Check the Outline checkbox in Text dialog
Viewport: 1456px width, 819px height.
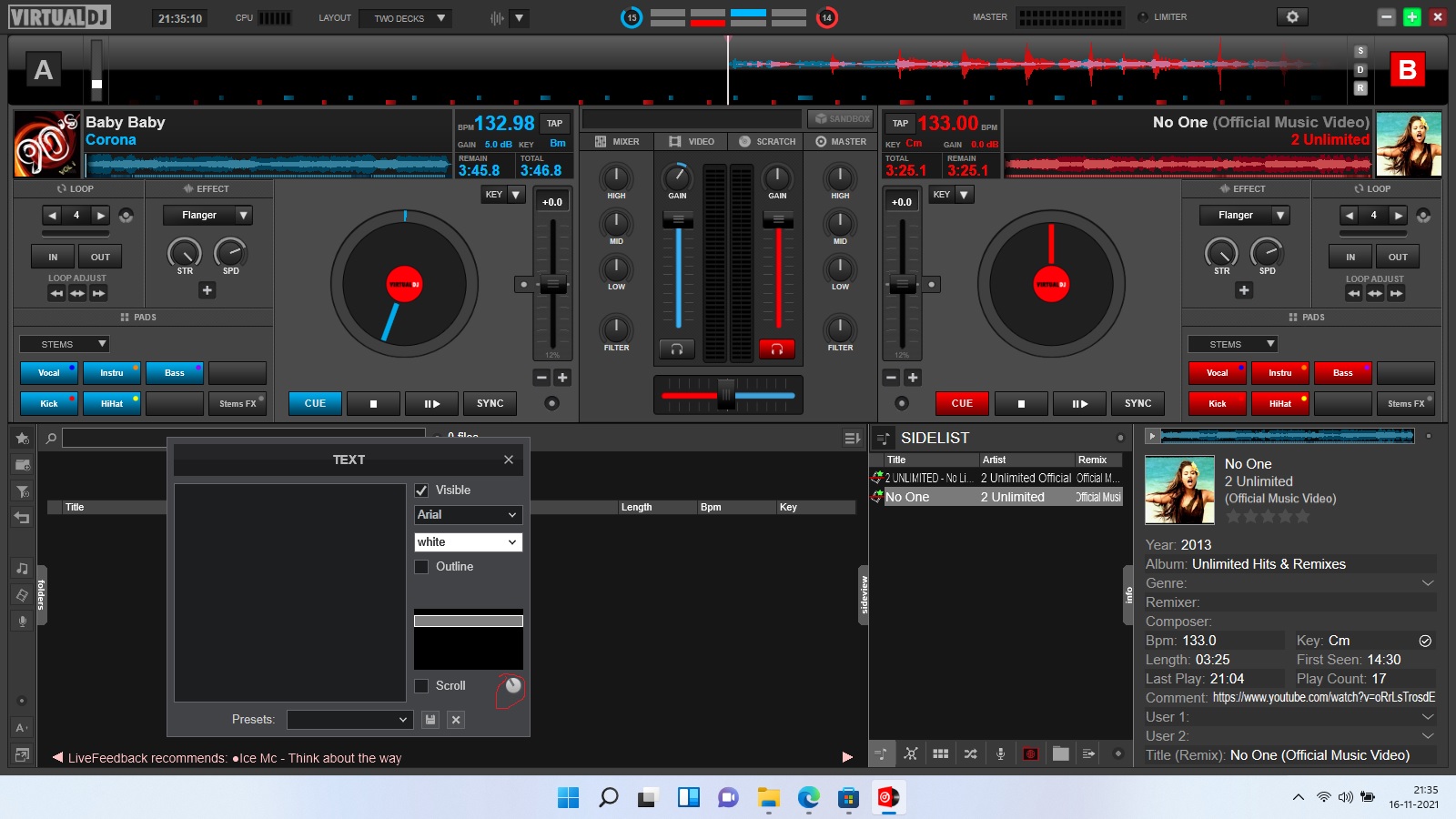click(x=421, y=567)
